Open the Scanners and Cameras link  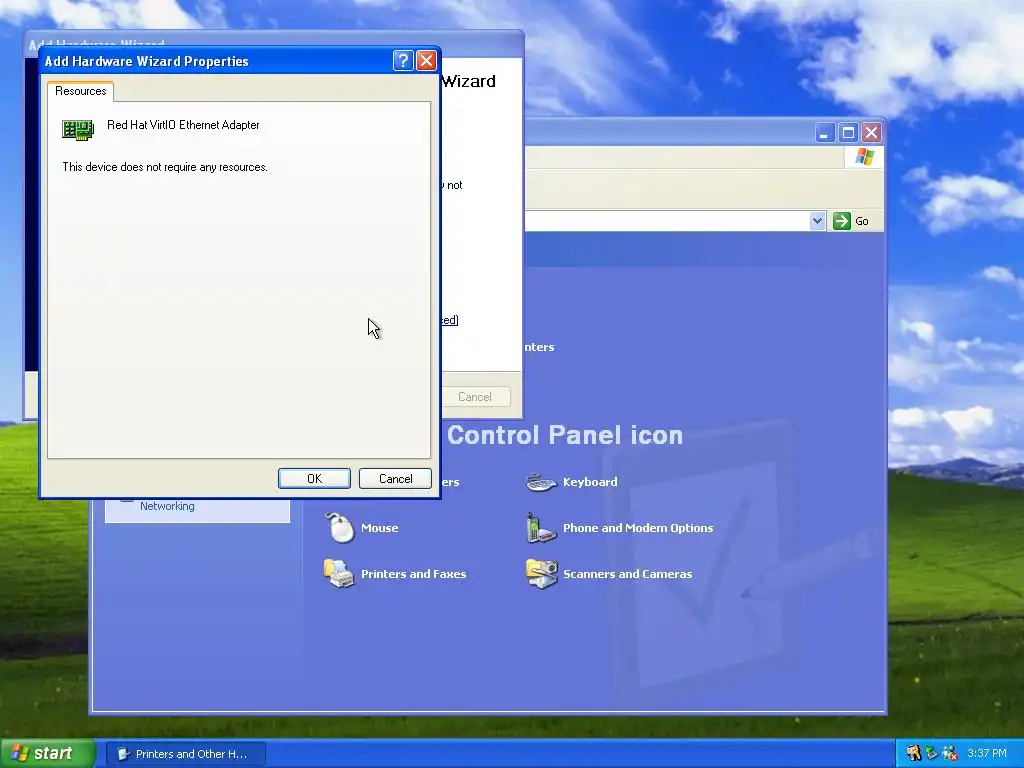[x=628, y=574]
